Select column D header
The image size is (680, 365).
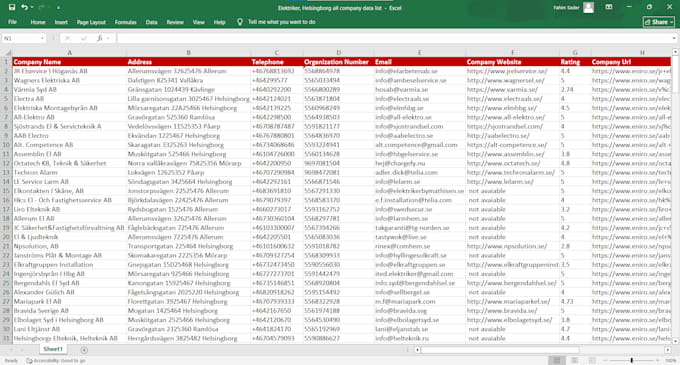[338, 52]
